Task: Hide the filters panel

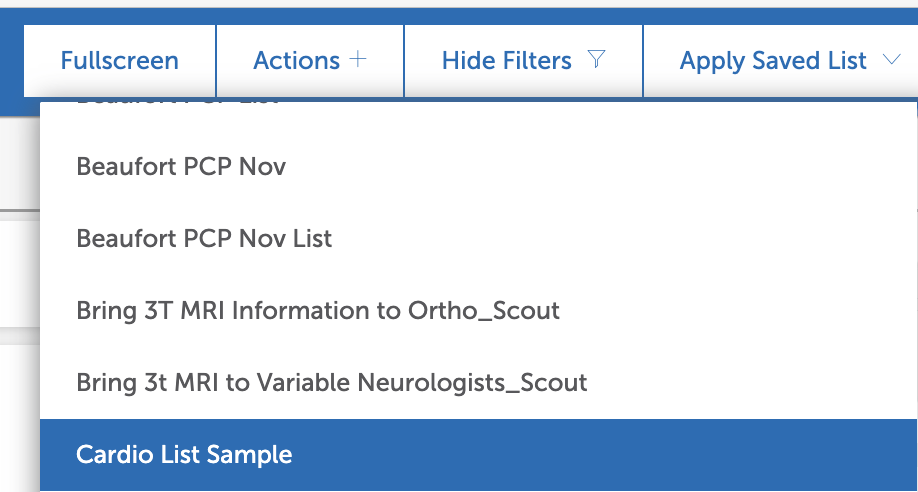Action: pos(523,61)
